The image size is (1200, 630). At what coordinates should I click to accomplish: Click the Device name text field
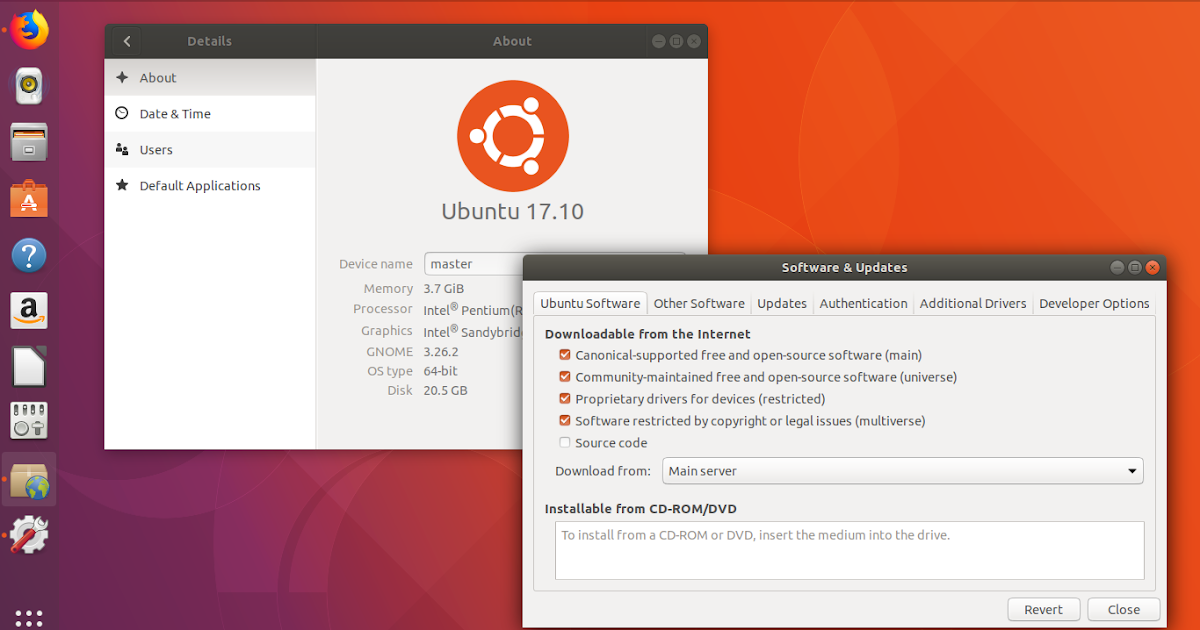[x=475, y=263]
